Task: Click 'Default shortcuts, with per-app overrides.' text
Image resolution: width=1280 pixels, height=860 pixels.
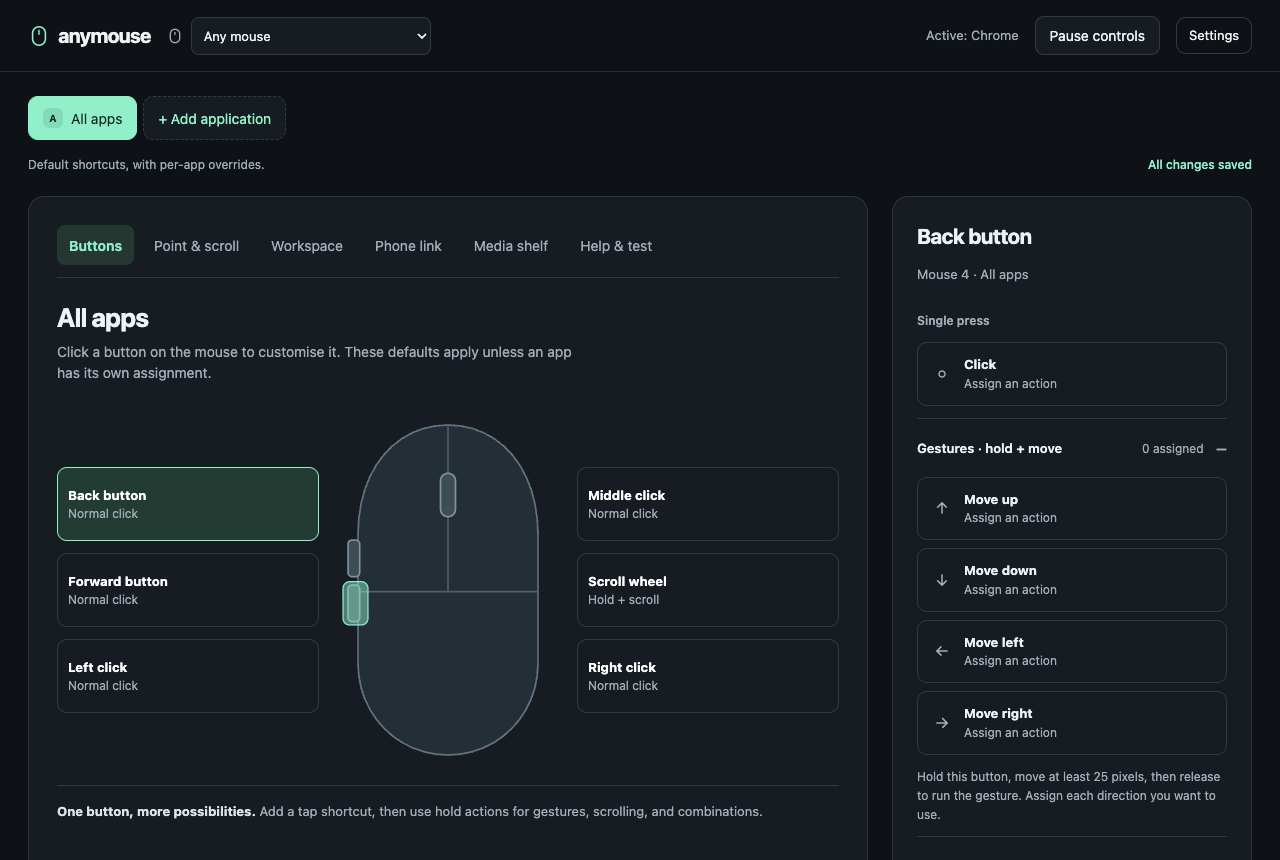Action: coord(146,165)
